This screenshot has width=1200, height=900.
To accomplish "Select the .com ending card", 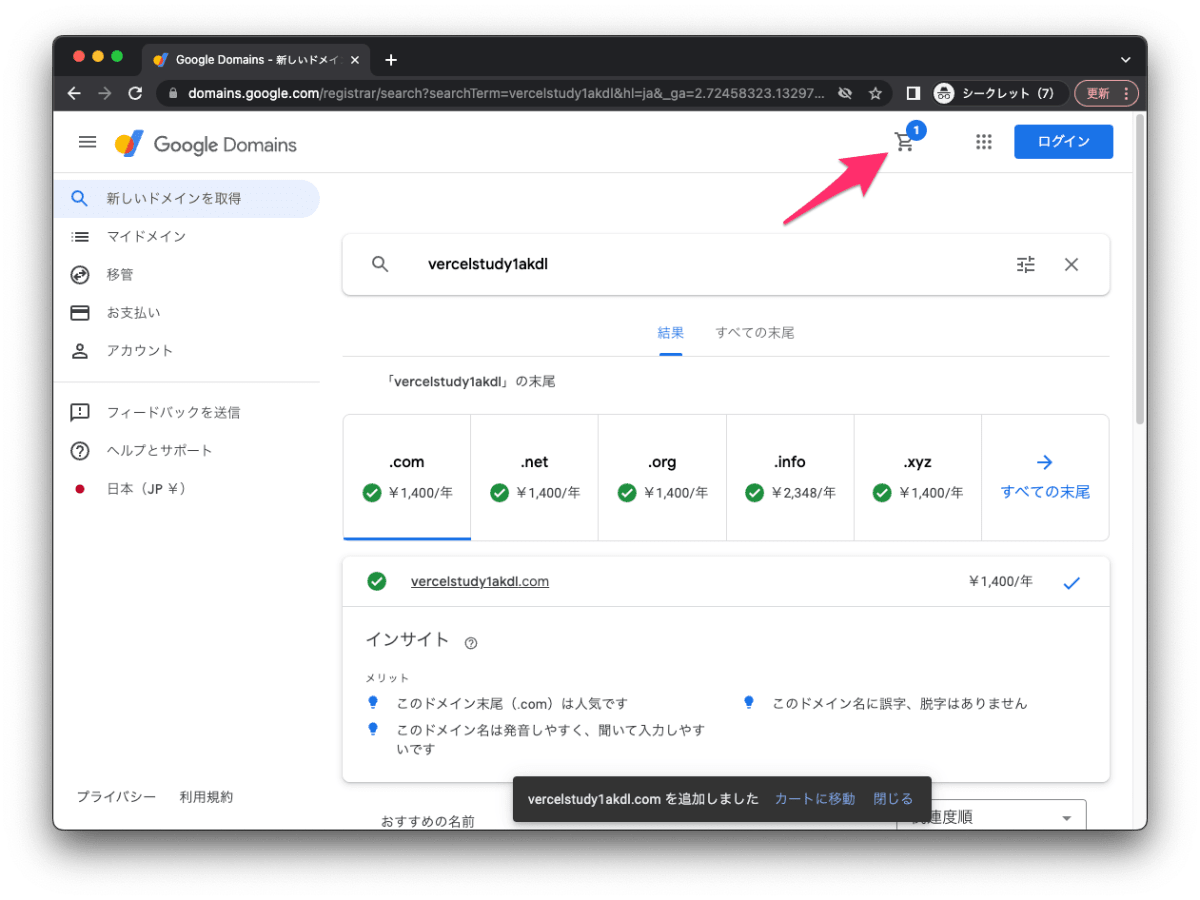I will point(407,477).
